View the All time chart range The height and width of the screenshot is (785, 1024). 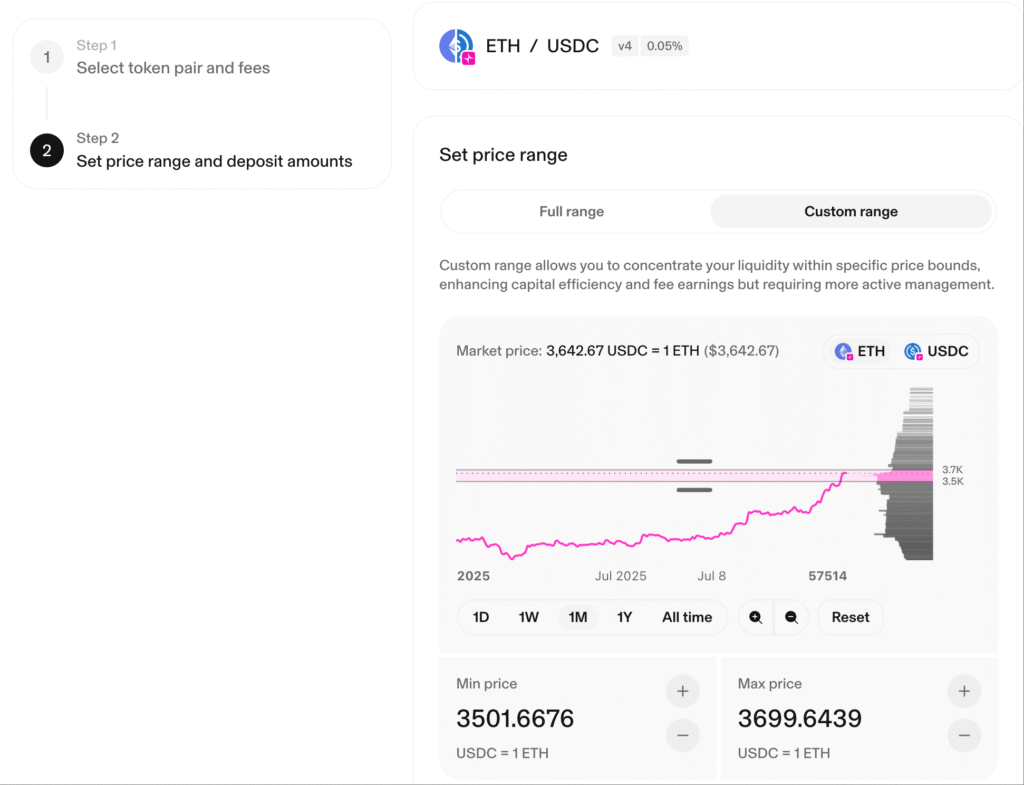point(687,617)
